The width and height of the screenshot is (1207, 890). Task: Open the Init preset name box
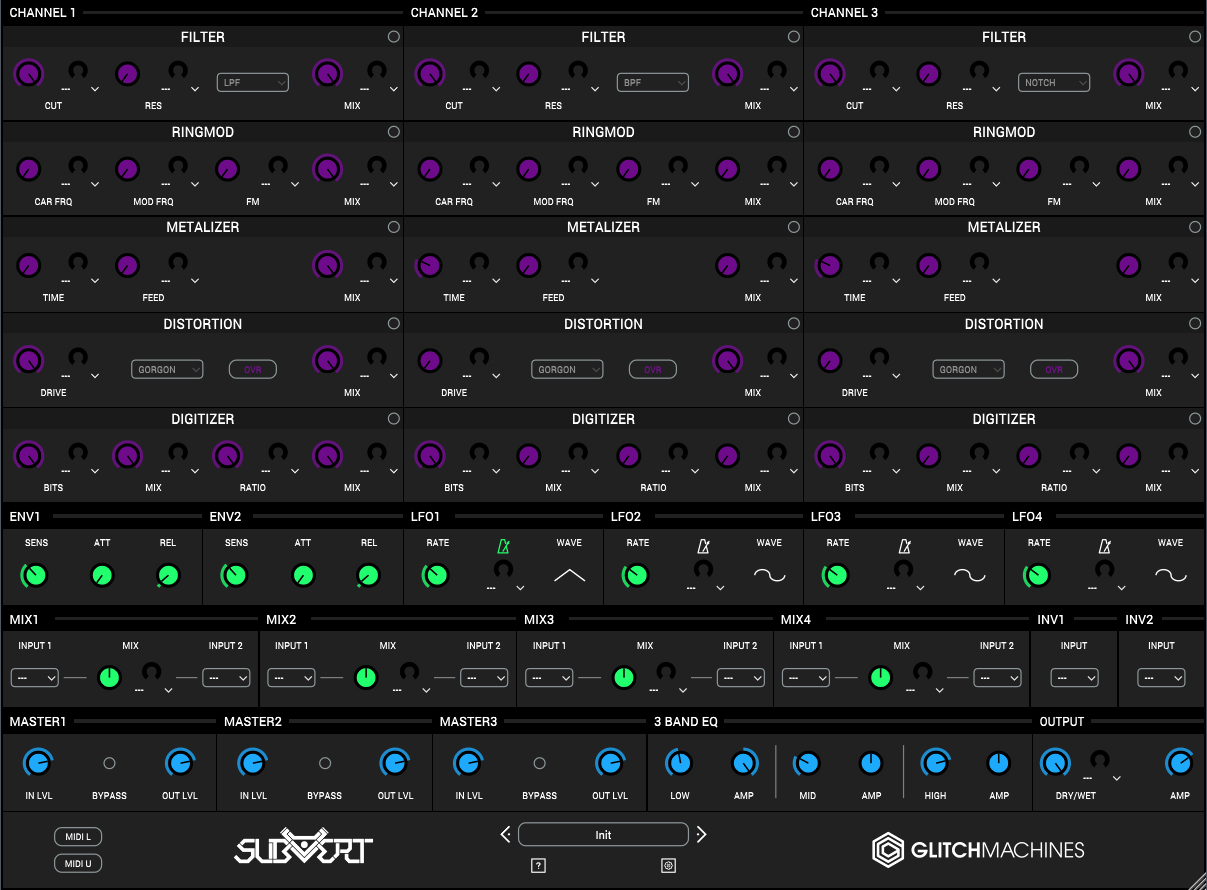pos(603,834)
